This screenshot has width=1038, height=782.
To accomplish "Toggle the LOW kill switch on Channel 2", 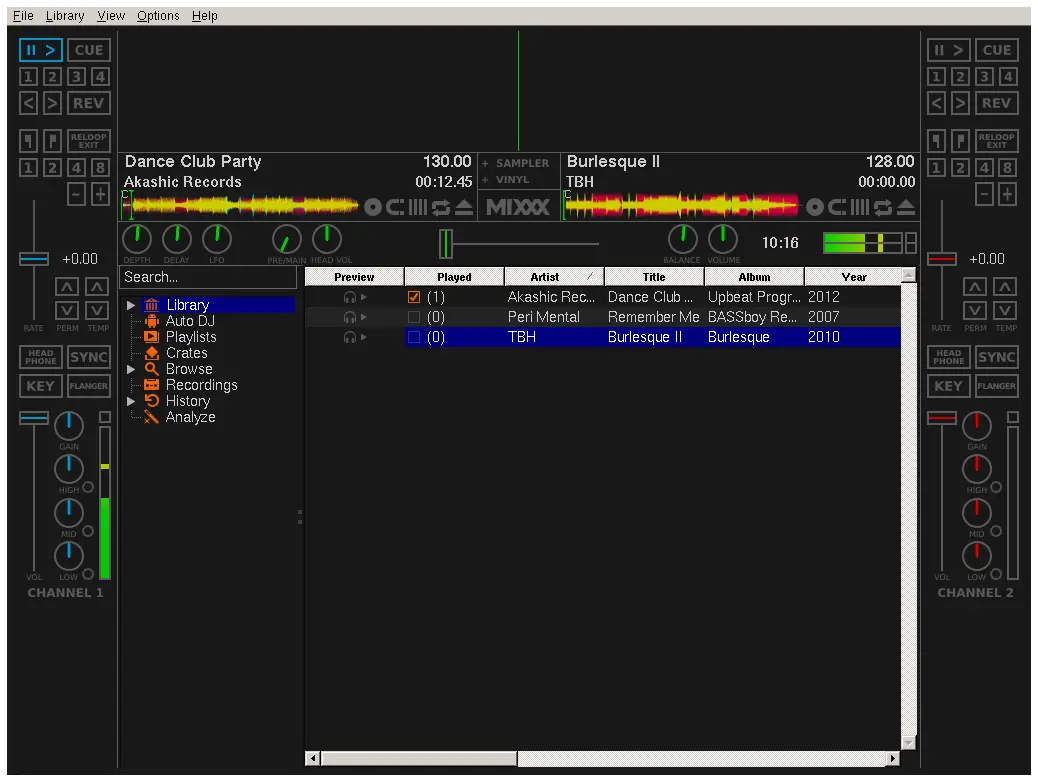I will 996,574.
